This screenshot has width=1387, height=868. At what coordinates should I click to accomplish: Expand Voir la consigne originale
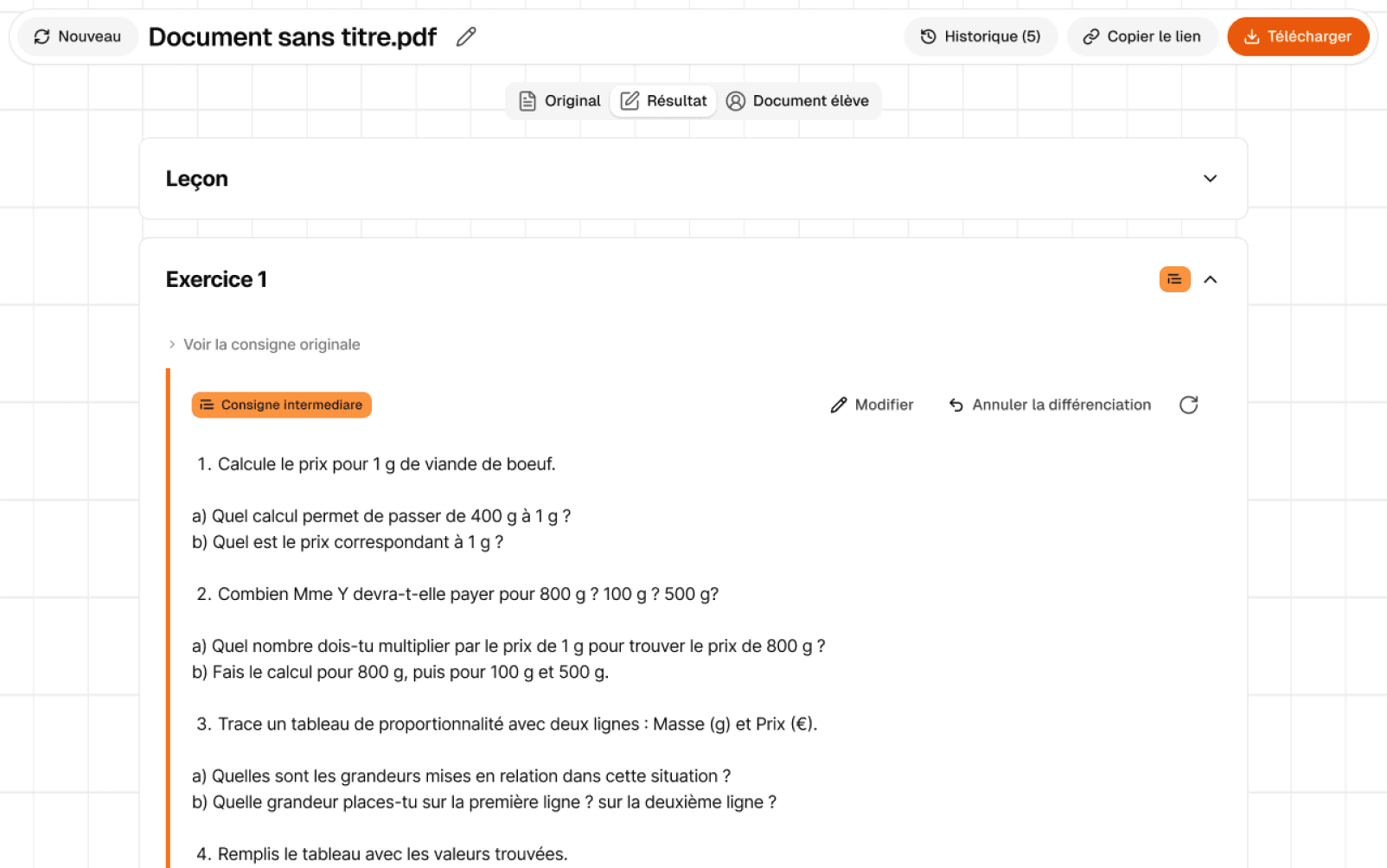point(264,344)
